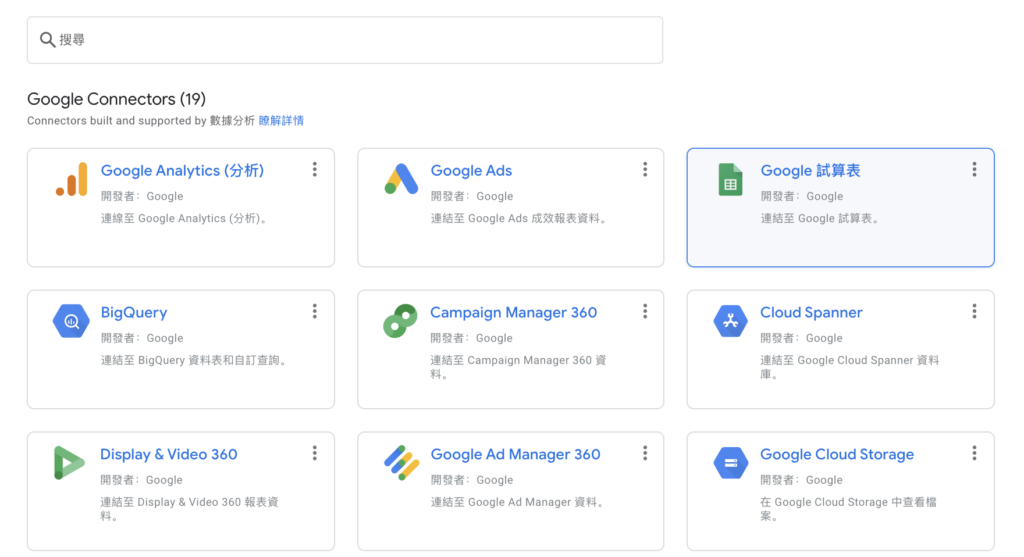The height and width of the screenshot is (557, 1024).
Task: Click the 瞭解詳情 learn more link
Action: click(281, 121)
